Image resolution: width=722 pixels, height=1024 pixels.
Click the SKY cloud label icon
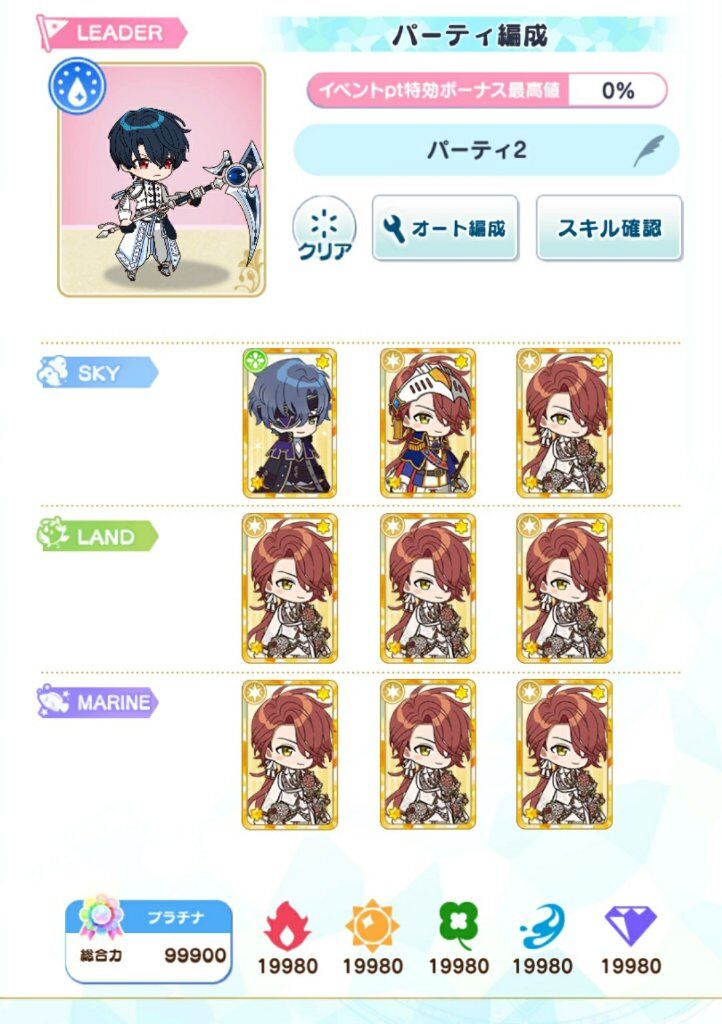click(53, 372)
